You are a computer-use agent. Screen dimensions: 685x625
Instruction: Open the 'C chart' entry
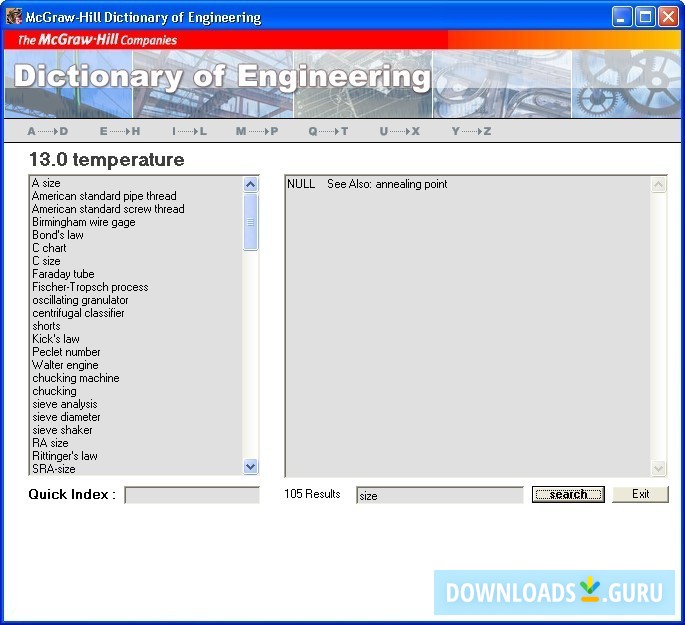(49, 248)
